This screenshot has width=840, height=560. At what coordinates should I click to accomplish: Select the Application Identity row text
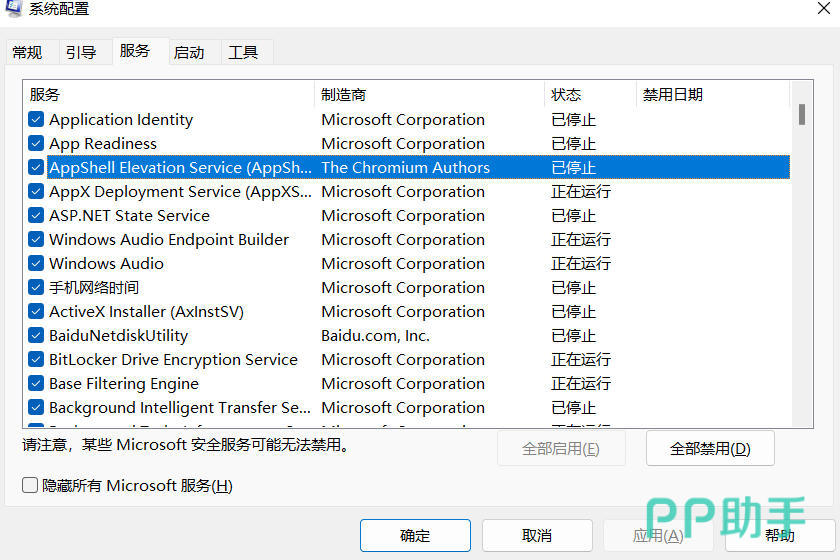tap(121, 120)
